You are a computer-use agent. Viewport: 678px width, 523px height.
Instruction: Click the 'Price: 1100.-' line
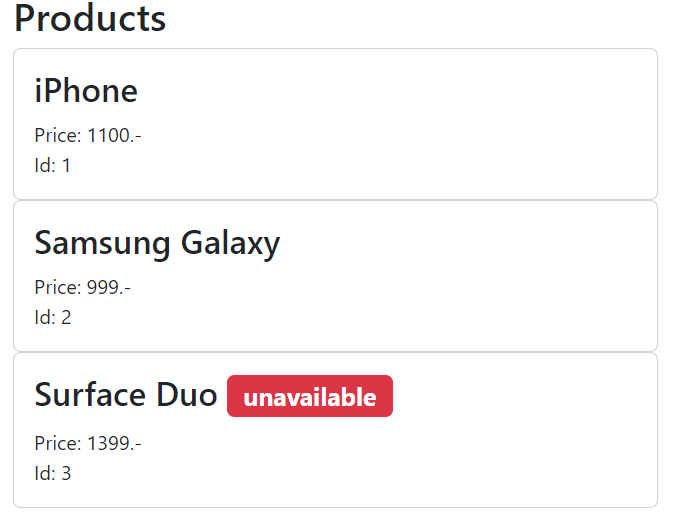(88, 135)
